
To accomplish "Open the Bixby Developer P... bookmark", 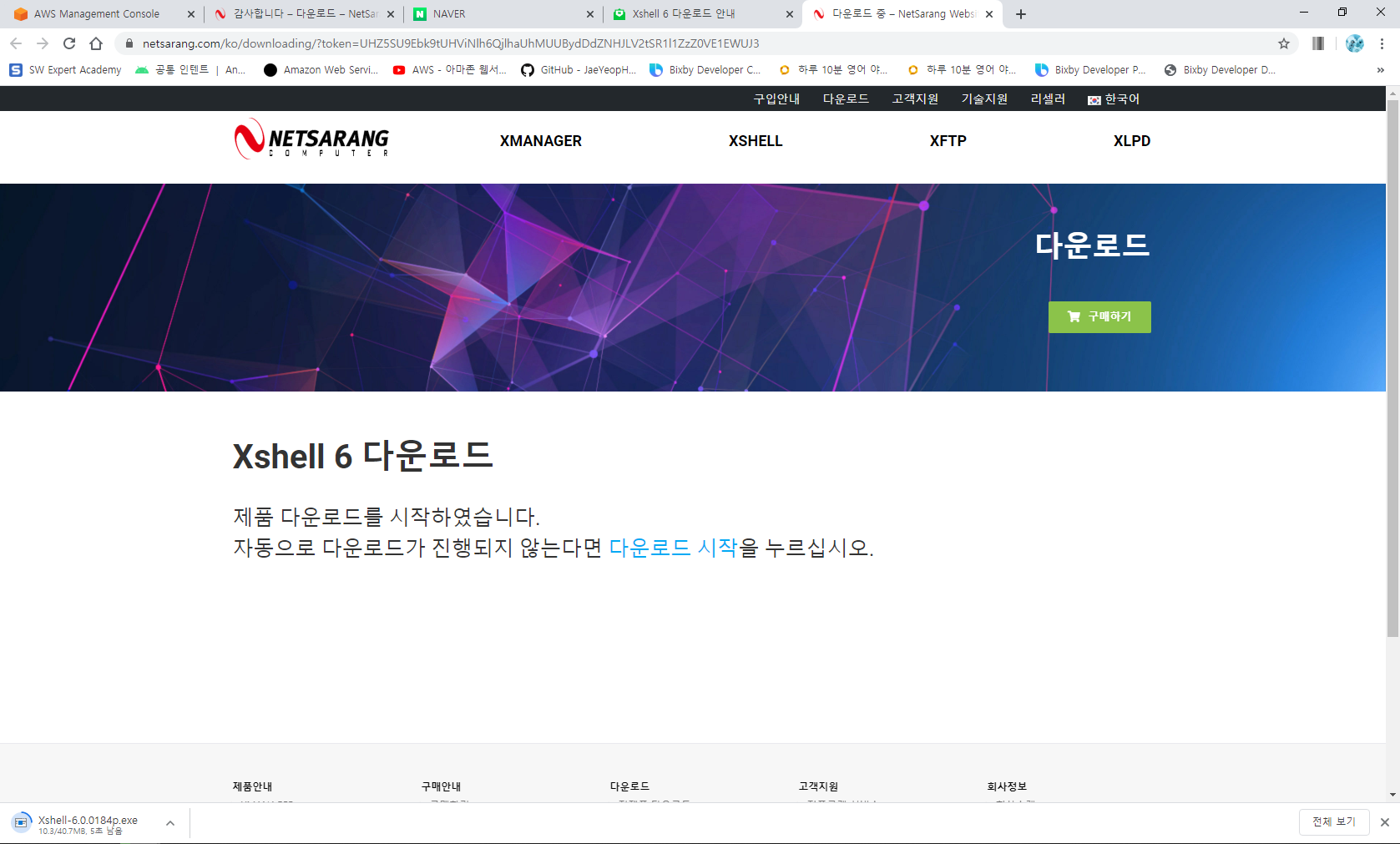I will click(1091, 70).
